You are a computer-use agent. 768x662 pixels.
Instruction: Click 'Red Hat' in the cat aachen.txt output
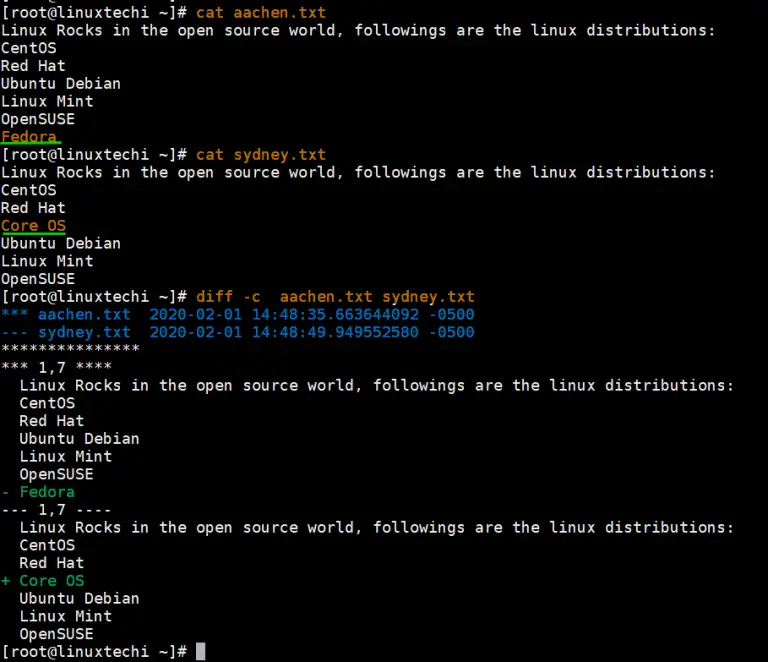pyautogui.click(x=33, y=66)
